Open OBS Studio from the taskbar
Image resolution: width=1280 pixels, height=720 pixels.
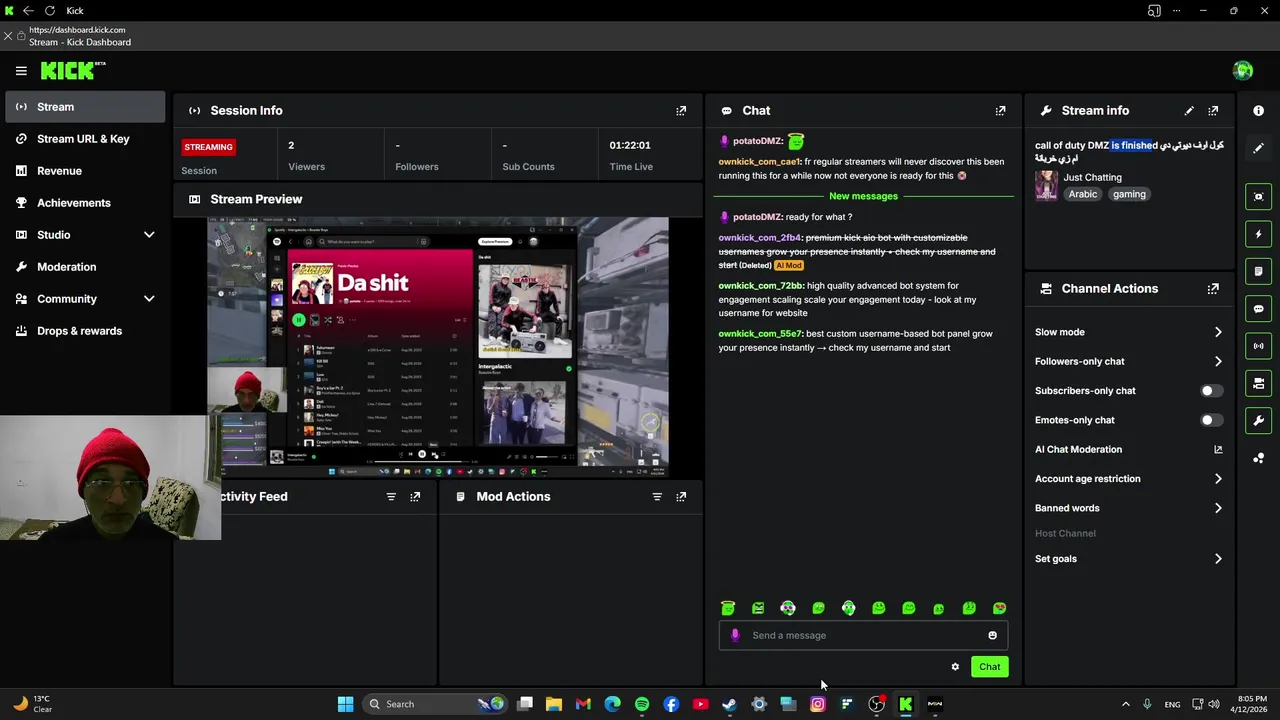876,704
